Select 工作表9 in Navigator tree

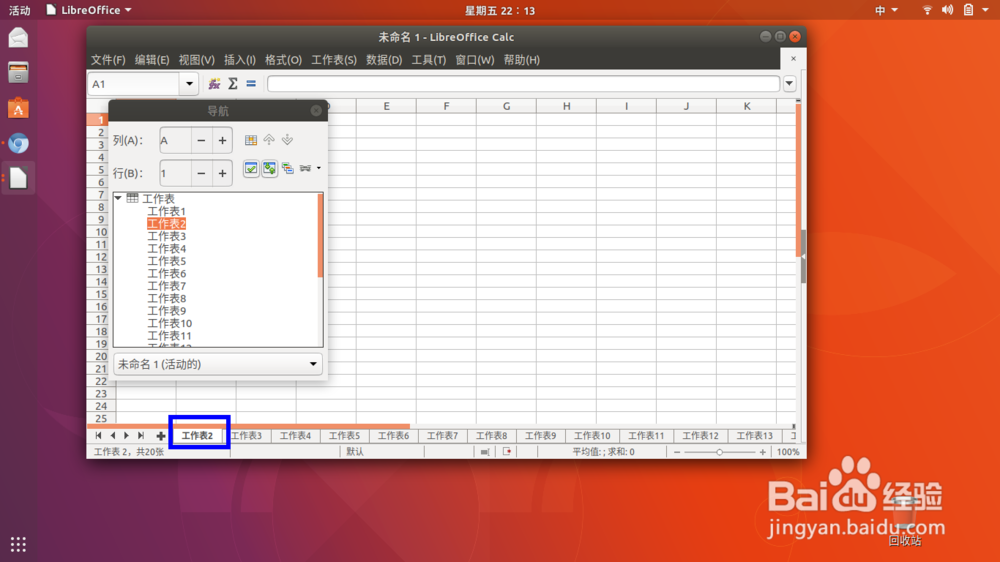(x=166, y=311)
